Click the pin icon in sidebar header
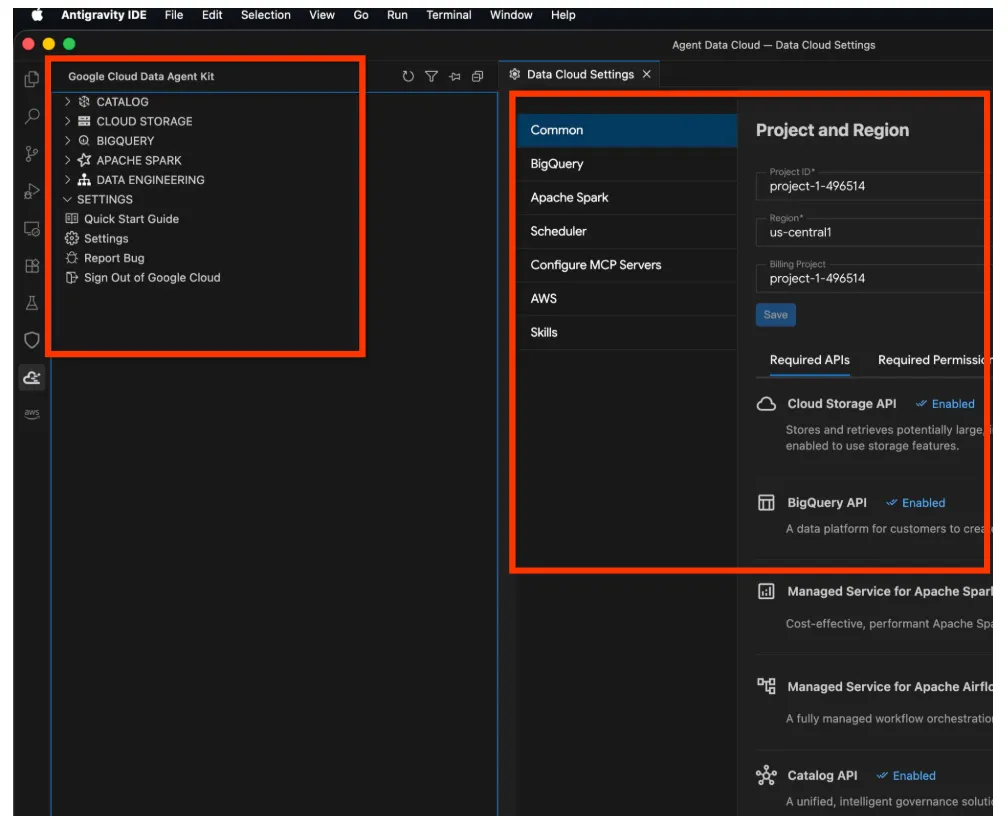Image resolution: width=1008 pixels, height=829 pixels. click(x=454, y=76)
